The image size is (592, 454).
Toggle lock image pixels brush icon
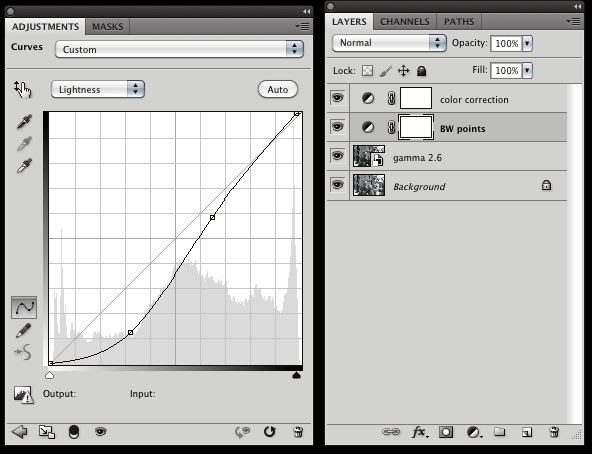coord(385,71)
